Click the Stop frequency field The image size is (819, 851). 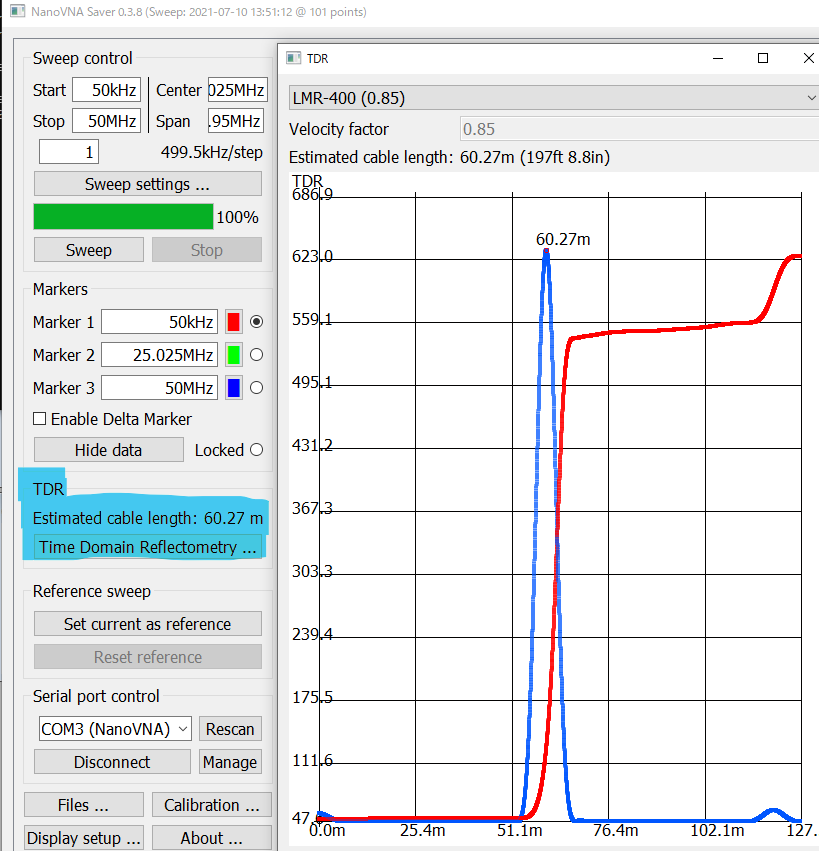(107, 120)
